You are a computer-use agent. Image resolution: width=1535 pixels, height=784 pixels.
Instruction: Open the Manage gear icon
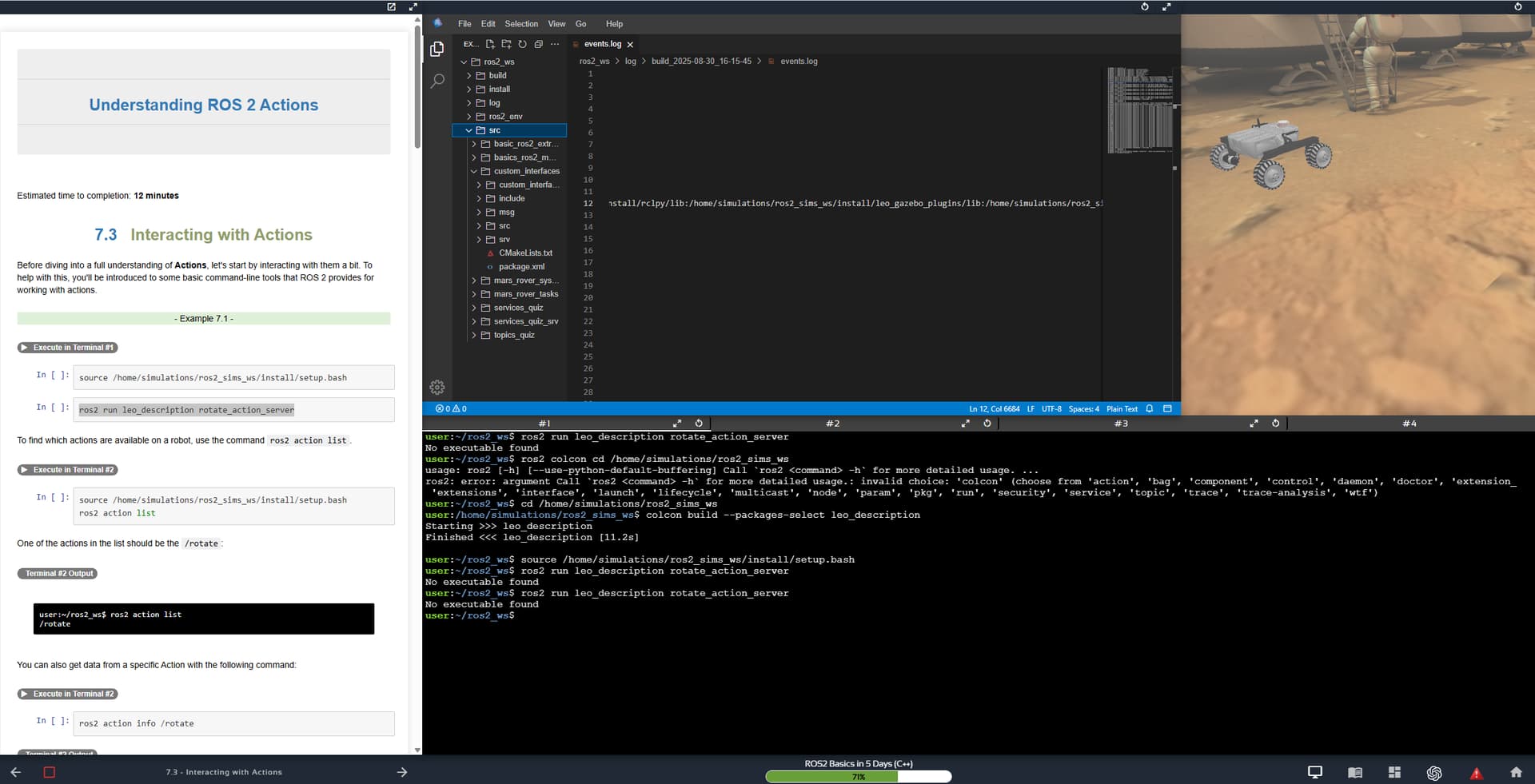[437, 388]
